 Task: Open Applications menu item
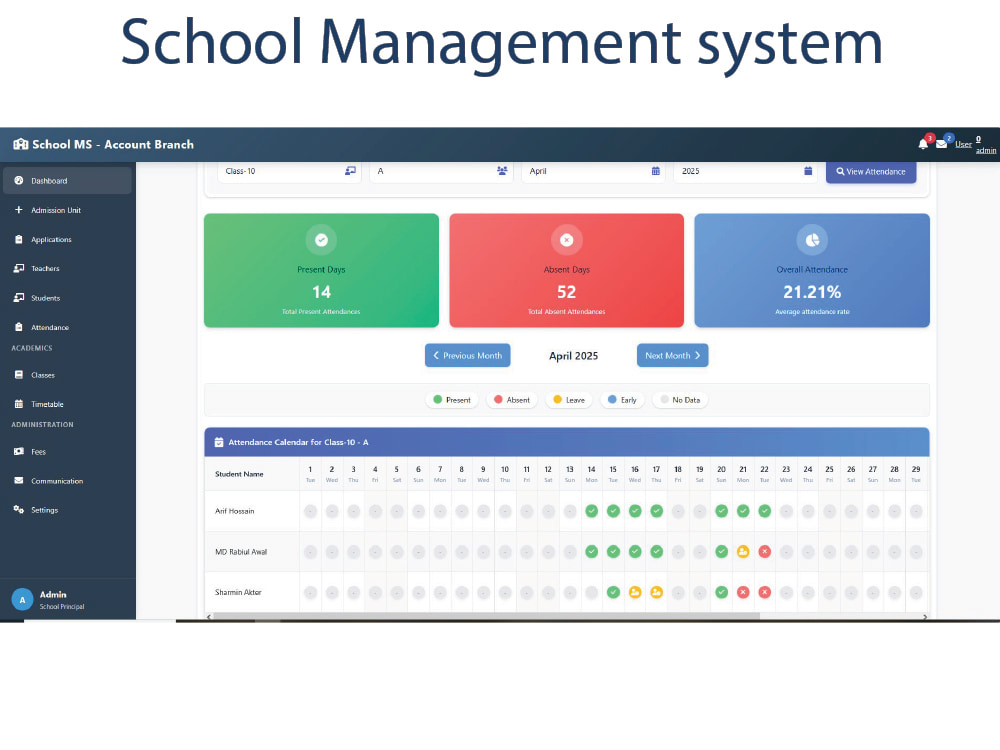coord(68,239)
